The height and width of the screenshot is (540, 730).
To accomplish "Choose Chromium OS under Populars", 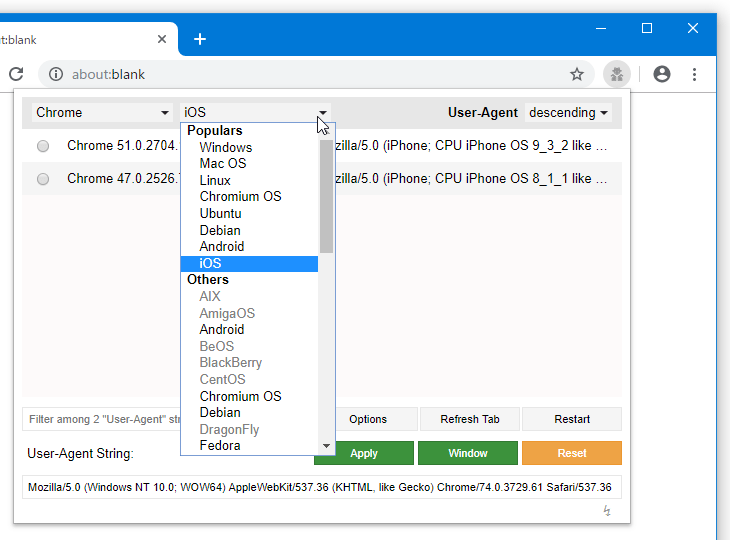I will click(249, 197).
